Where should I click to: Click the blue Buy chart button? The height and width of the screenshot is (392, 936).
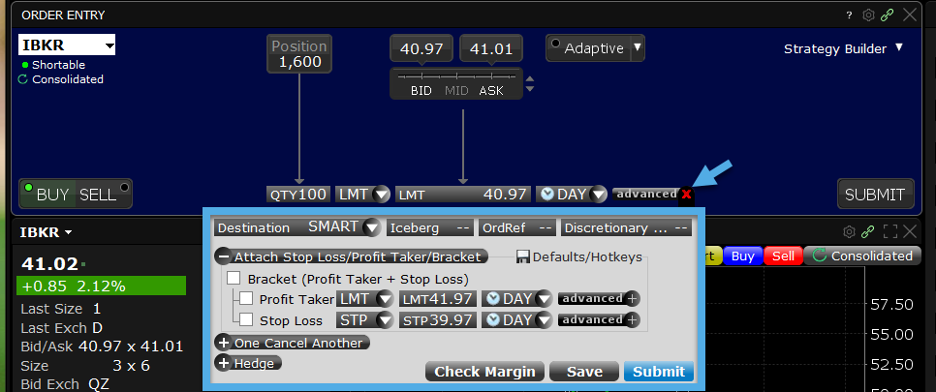743,256
